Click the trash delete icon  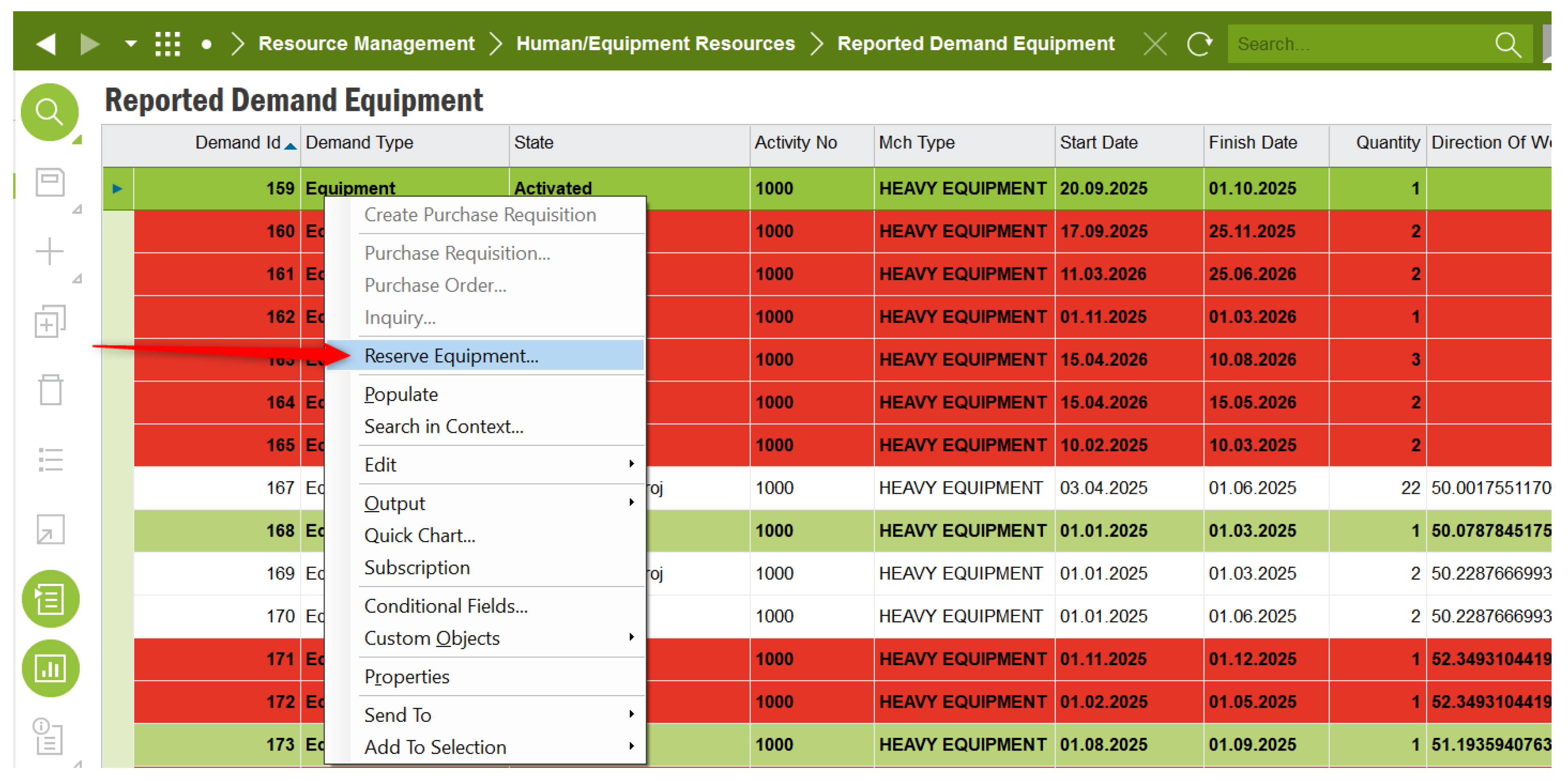[x=50, y=390]
